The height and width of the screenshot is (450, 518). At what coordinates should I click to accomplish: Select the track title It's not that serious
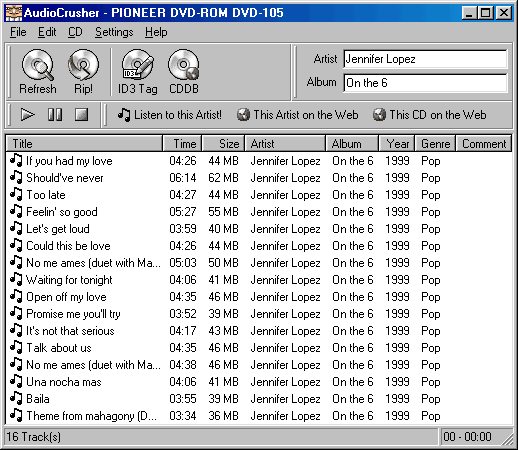click(70, 331)
